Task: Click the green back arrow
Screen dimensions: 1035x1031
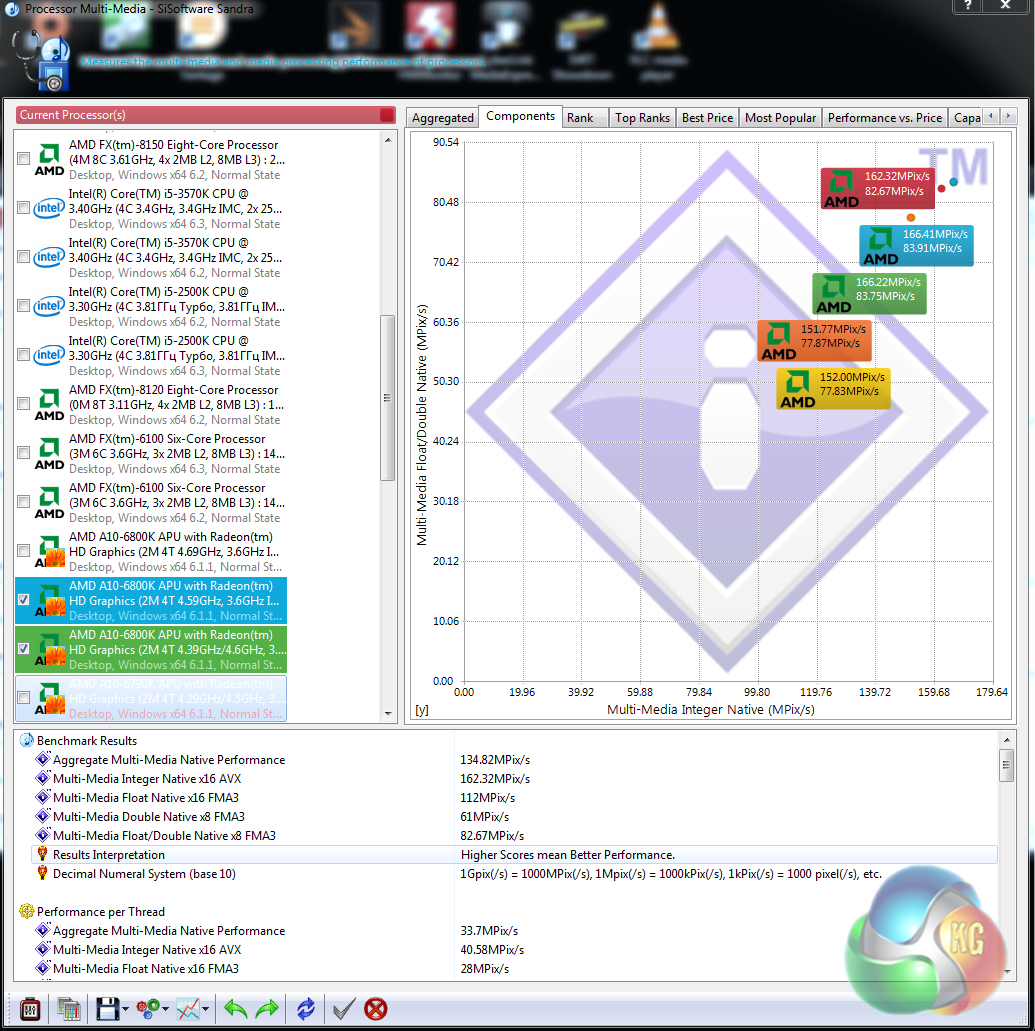Action: click(x=236, y=1009)
